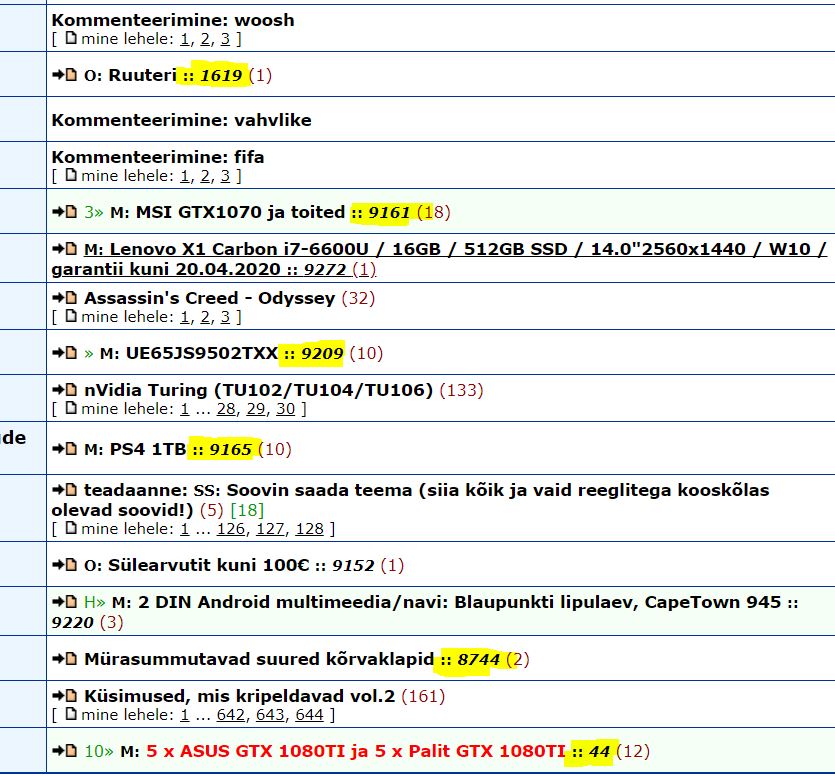Go to page 643 of Küsimused, mis kripeldavad

click(270, 715)
